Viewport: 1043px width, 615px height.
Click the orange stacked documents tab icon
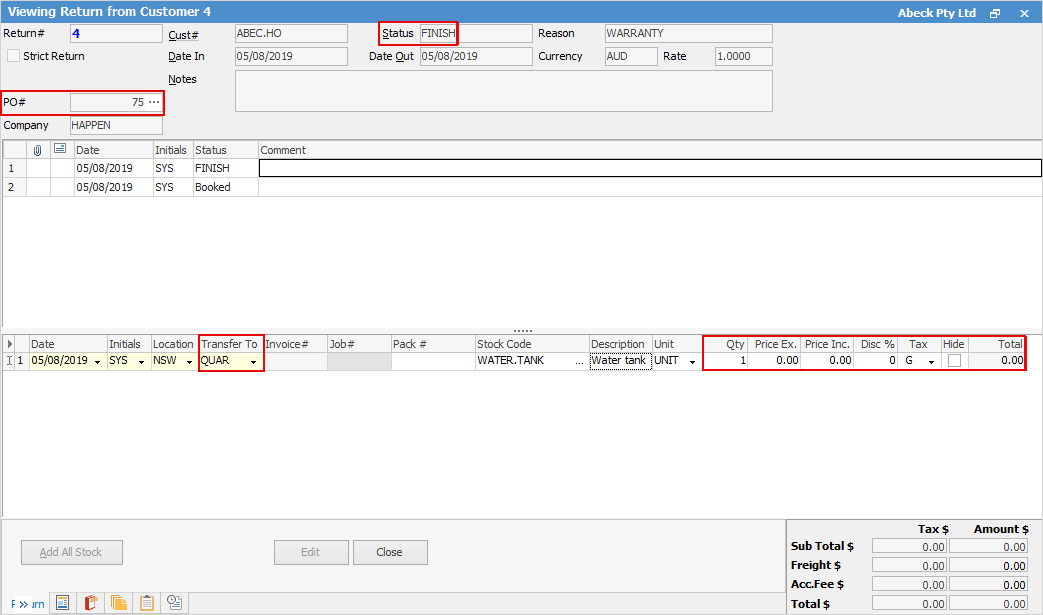click(119, 603)
